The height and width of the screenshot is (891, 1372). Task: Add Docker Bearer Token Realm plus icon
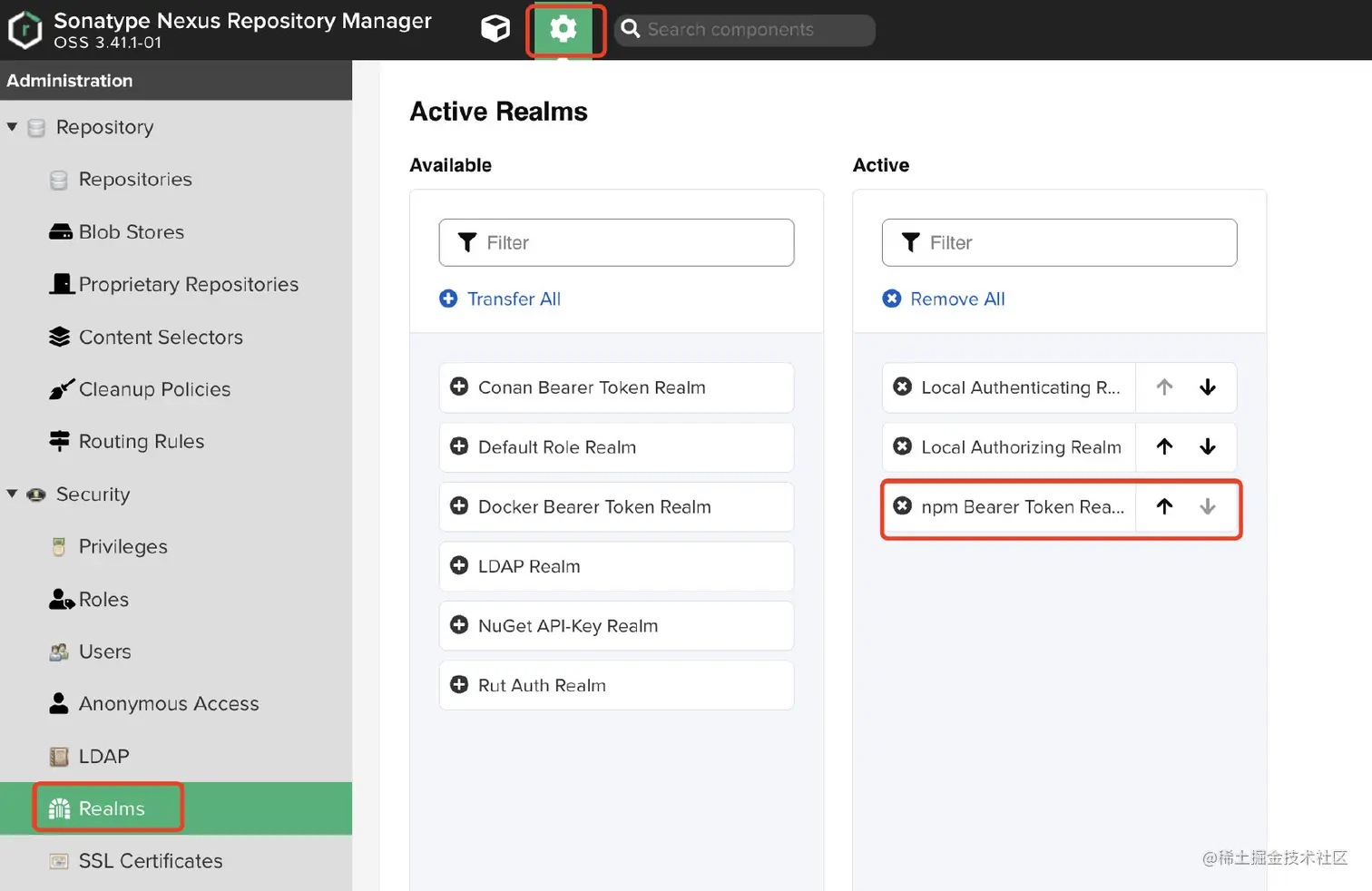click(460, 506)
